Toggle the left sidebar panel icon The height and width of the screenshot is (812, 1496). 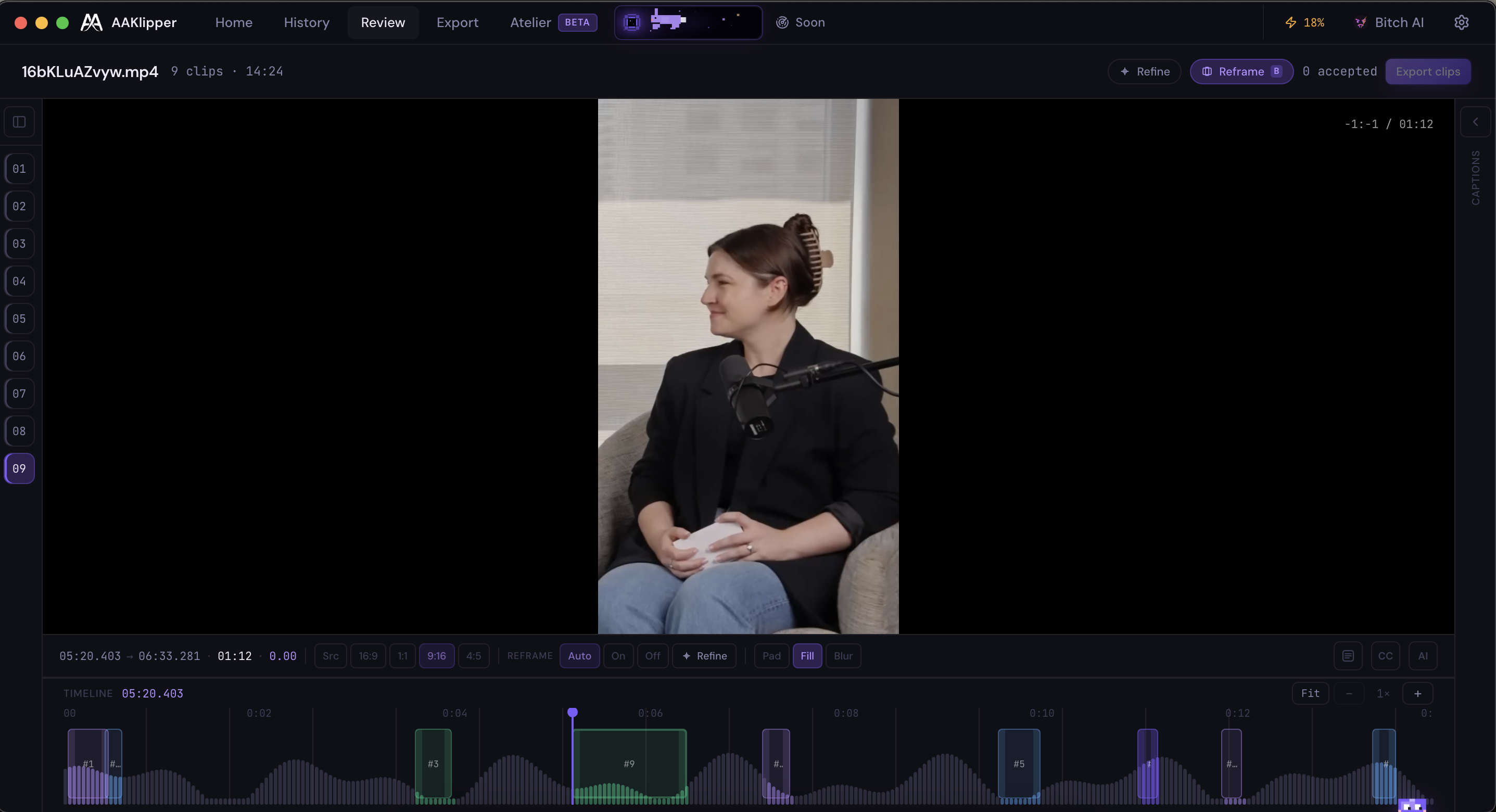click(19, 122)
